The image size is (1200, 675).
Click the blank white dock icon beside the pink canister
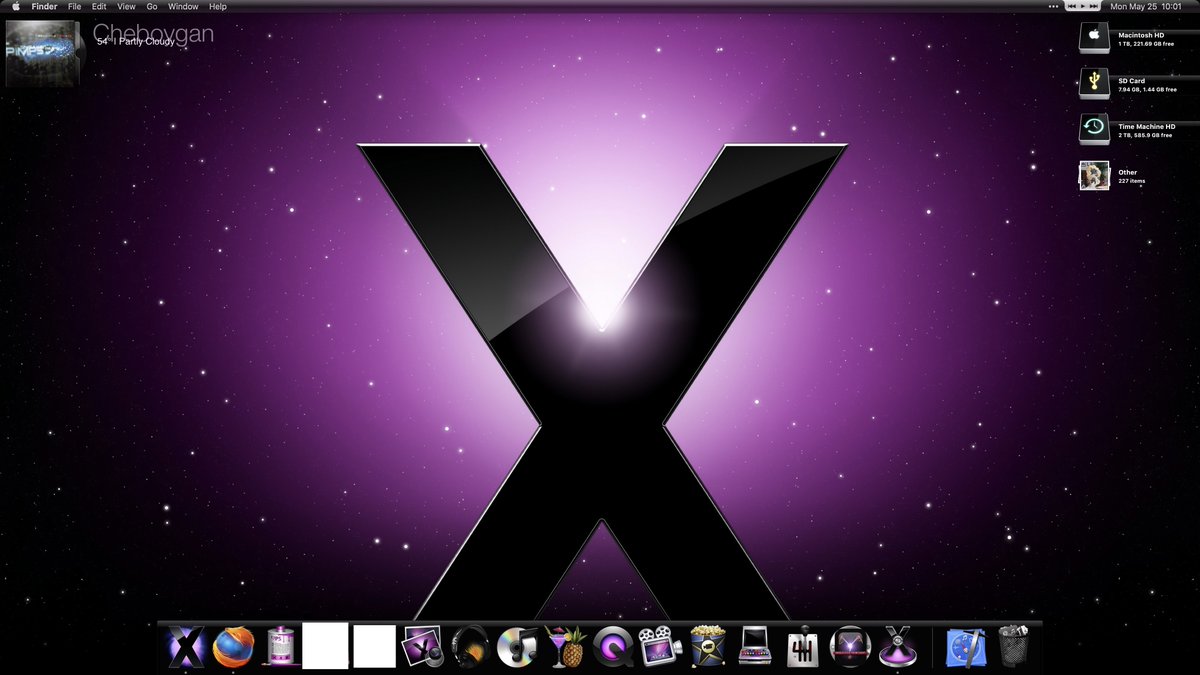[x=325, y=646]
